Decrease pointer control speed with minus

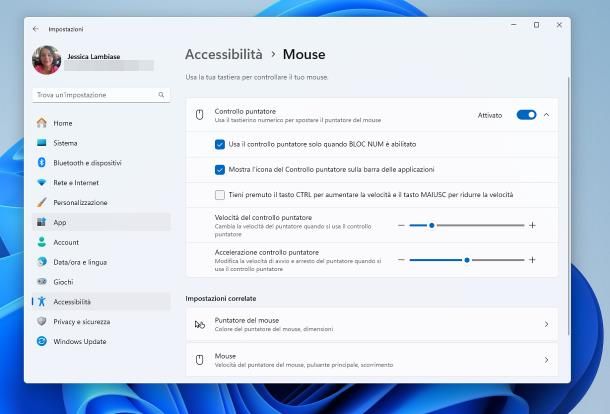coord(401,225)
